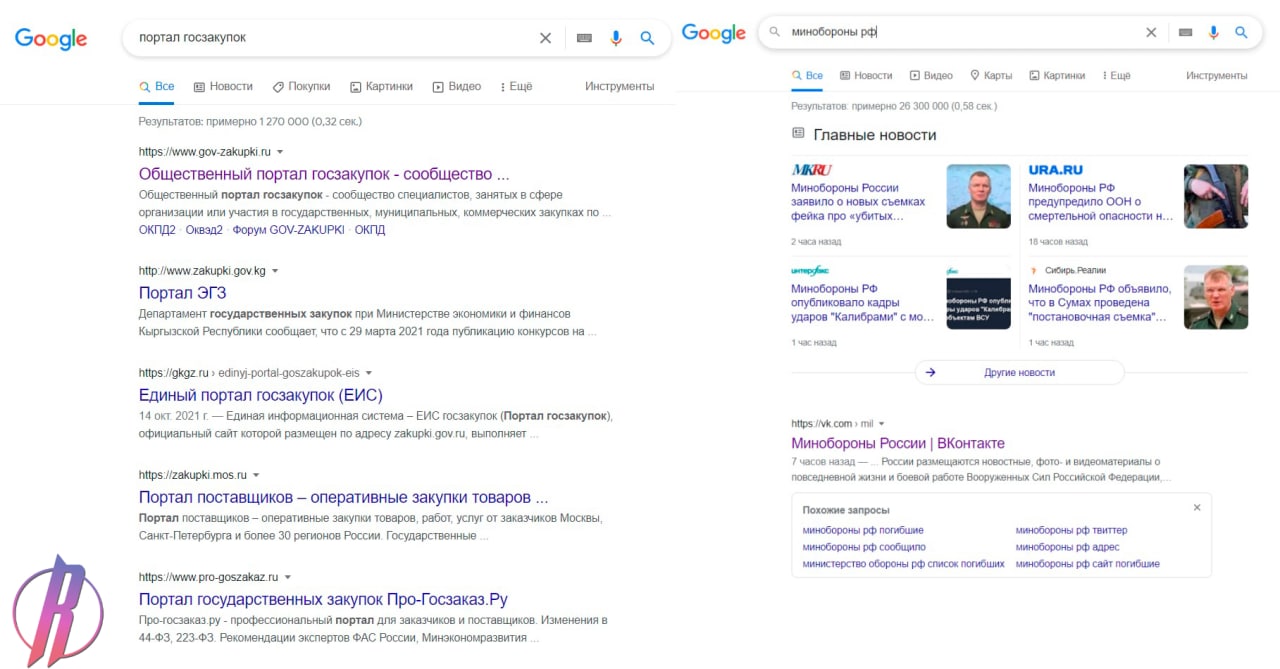Switch to 'Новости' tab in left window

click(223, 86)
